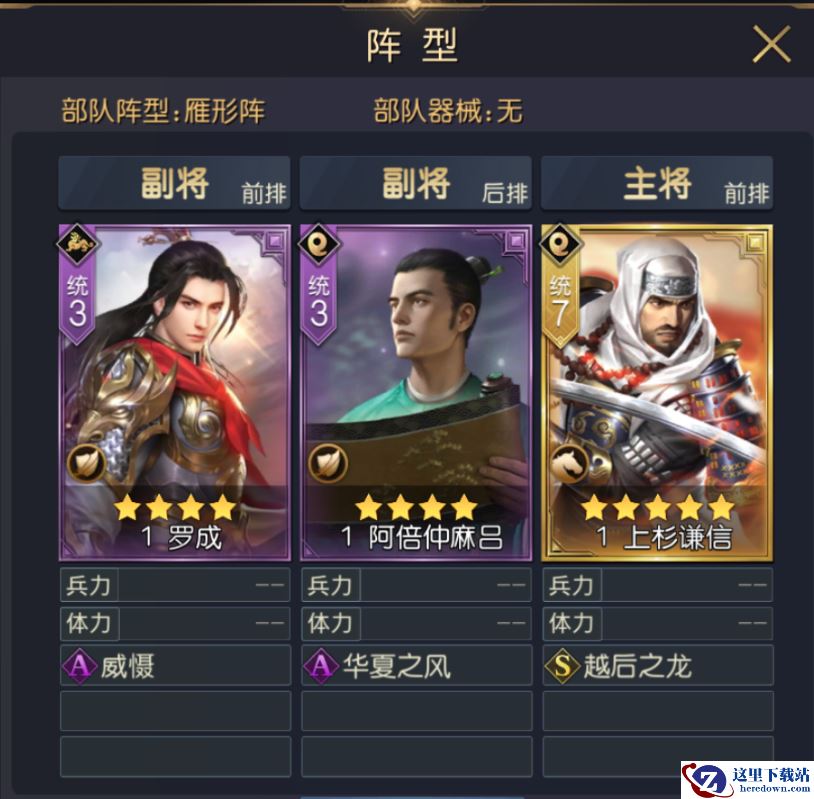Click the 副将 后排 position header
Image resolution: width=814 pixels, height=799 pixels.
tap(416, 183)
